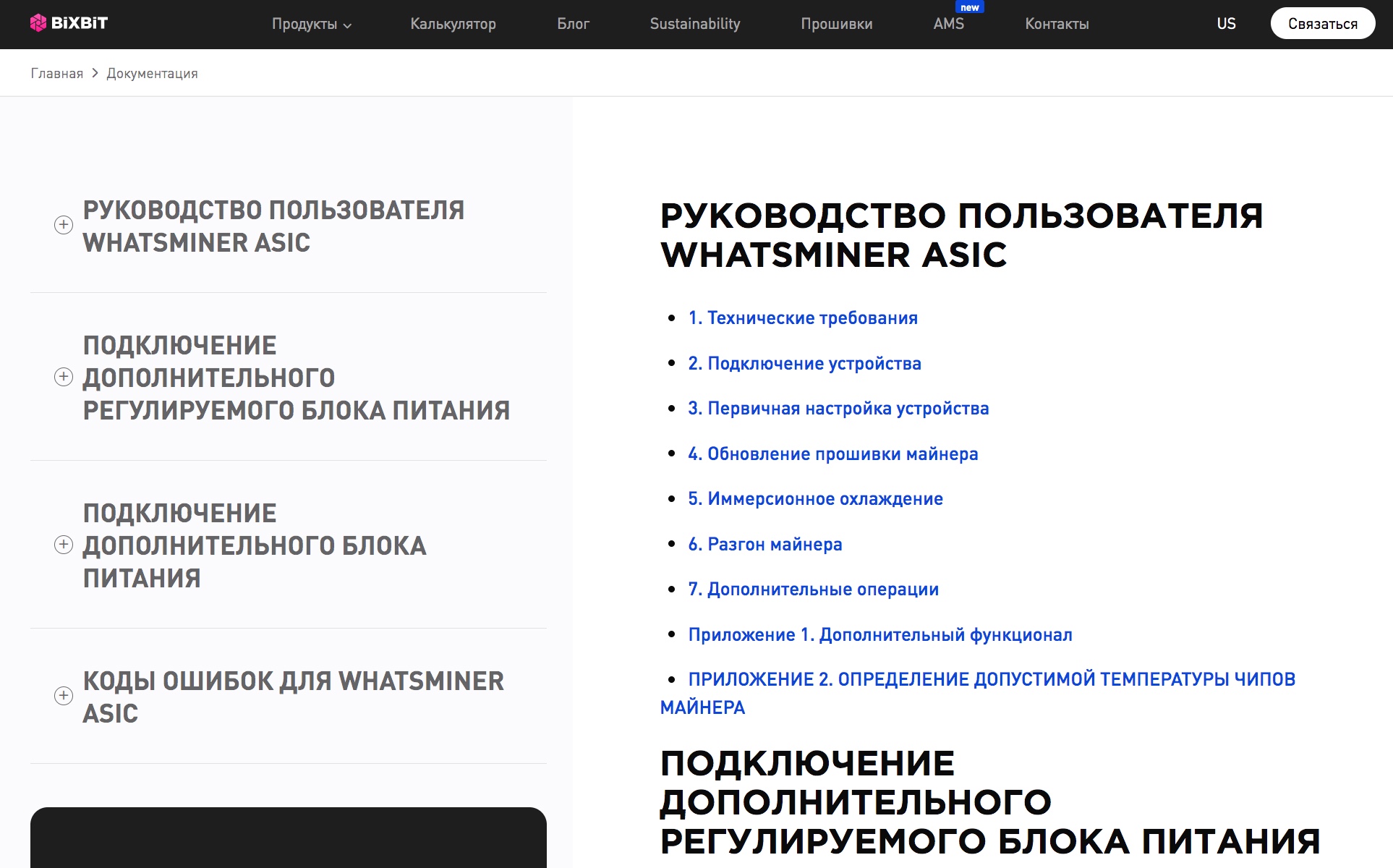Select sidebar heading Подключение дополнительного регулируемого блока питания
This screenshot has height=868, width=1393.
pos(297,378)
